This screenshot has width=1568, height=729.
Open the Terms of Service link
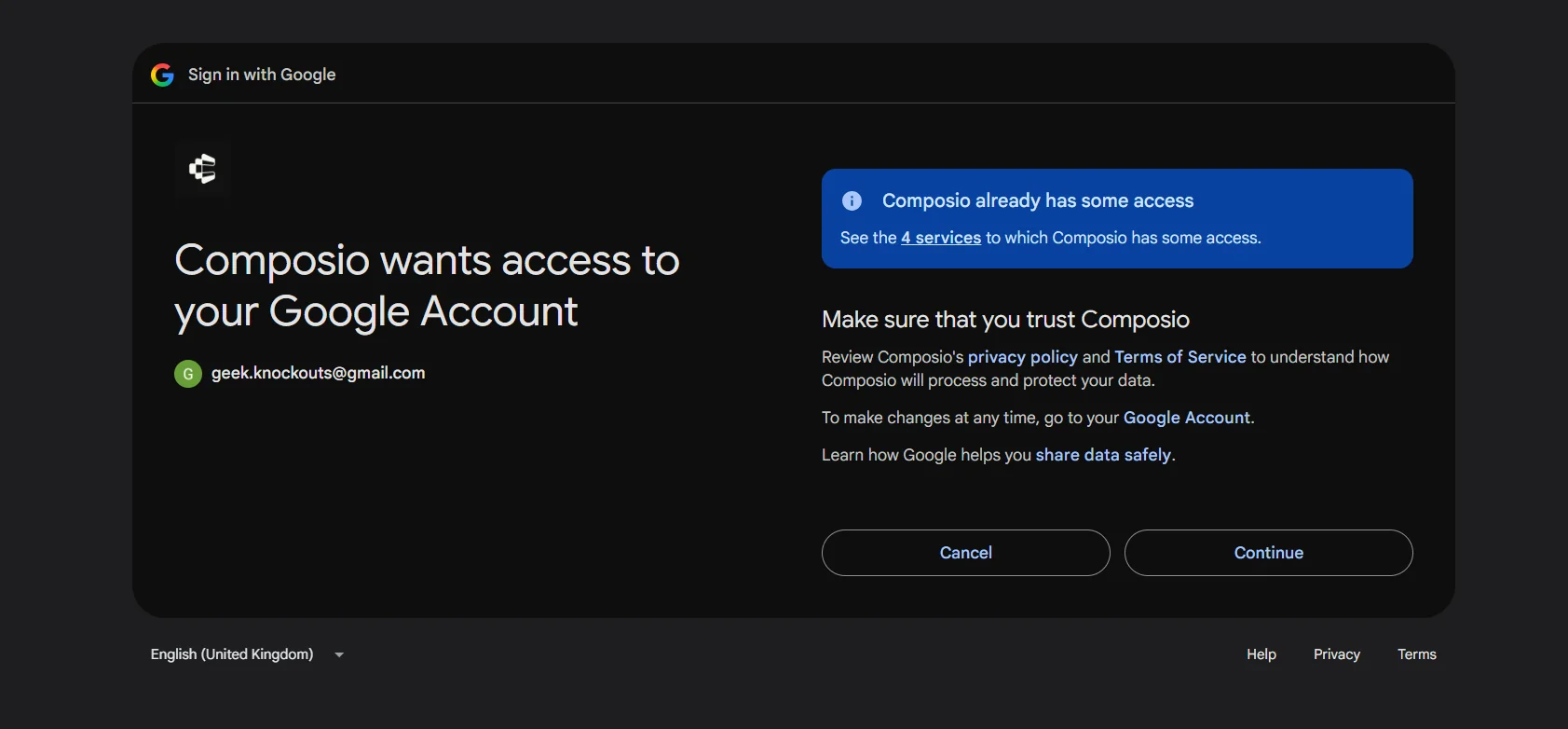(x=1180, y=357)
